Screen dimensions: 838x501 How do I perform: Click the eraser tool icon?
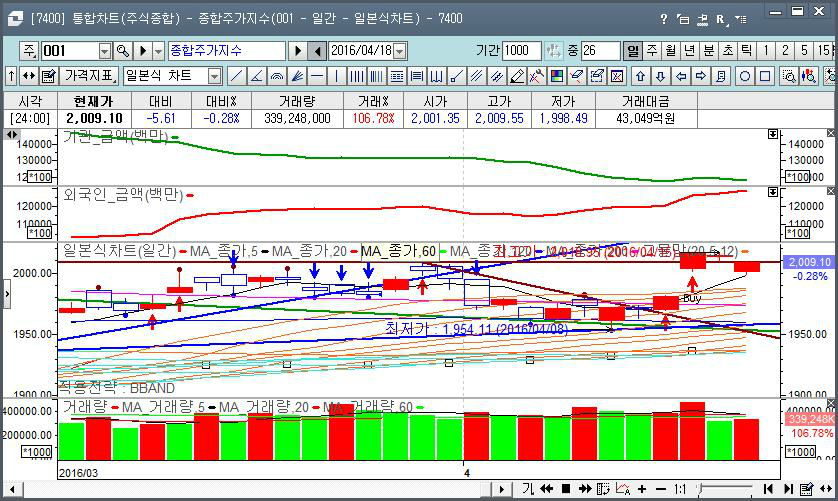pos(517,76)
